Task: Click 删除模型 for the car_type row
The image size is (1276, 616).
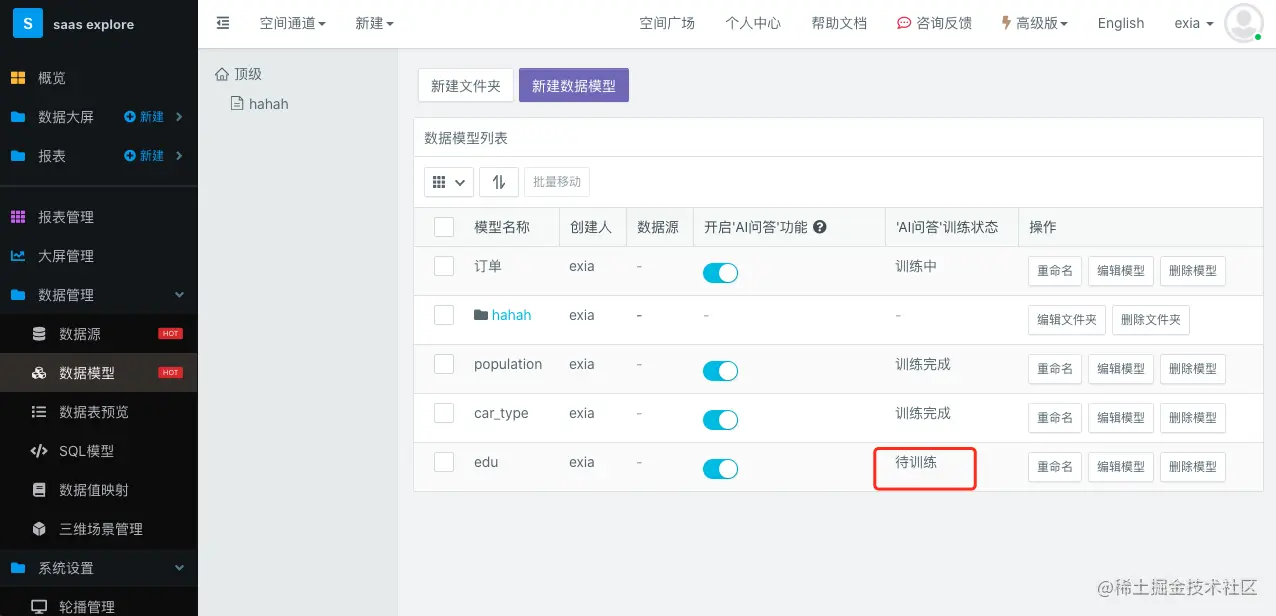Action: click(1193, 418)
